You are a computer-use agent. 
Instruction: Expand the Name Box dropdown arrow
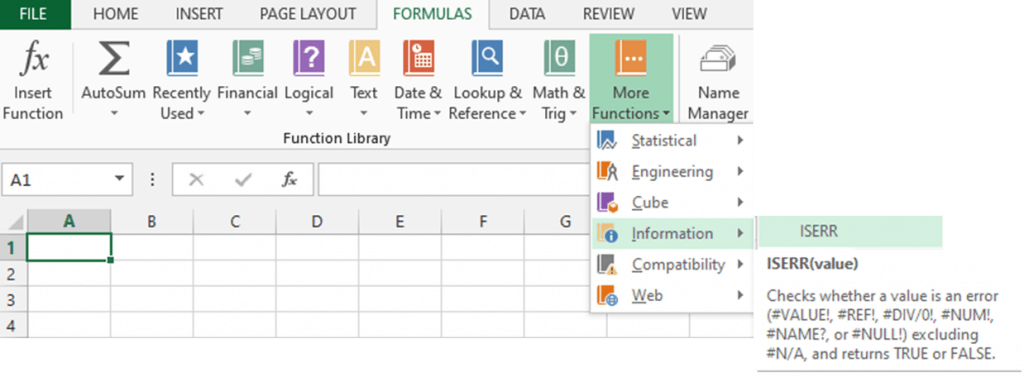pyautogui.click(x=119, y=179)
